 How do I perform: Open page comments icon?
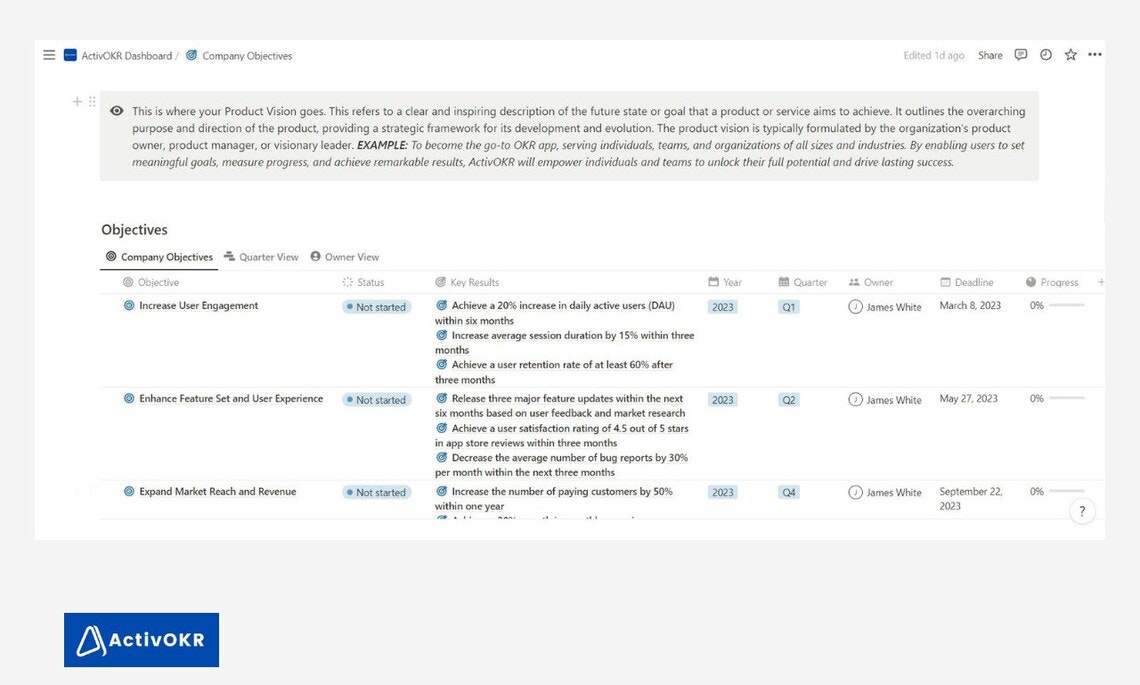point(1021,55)
